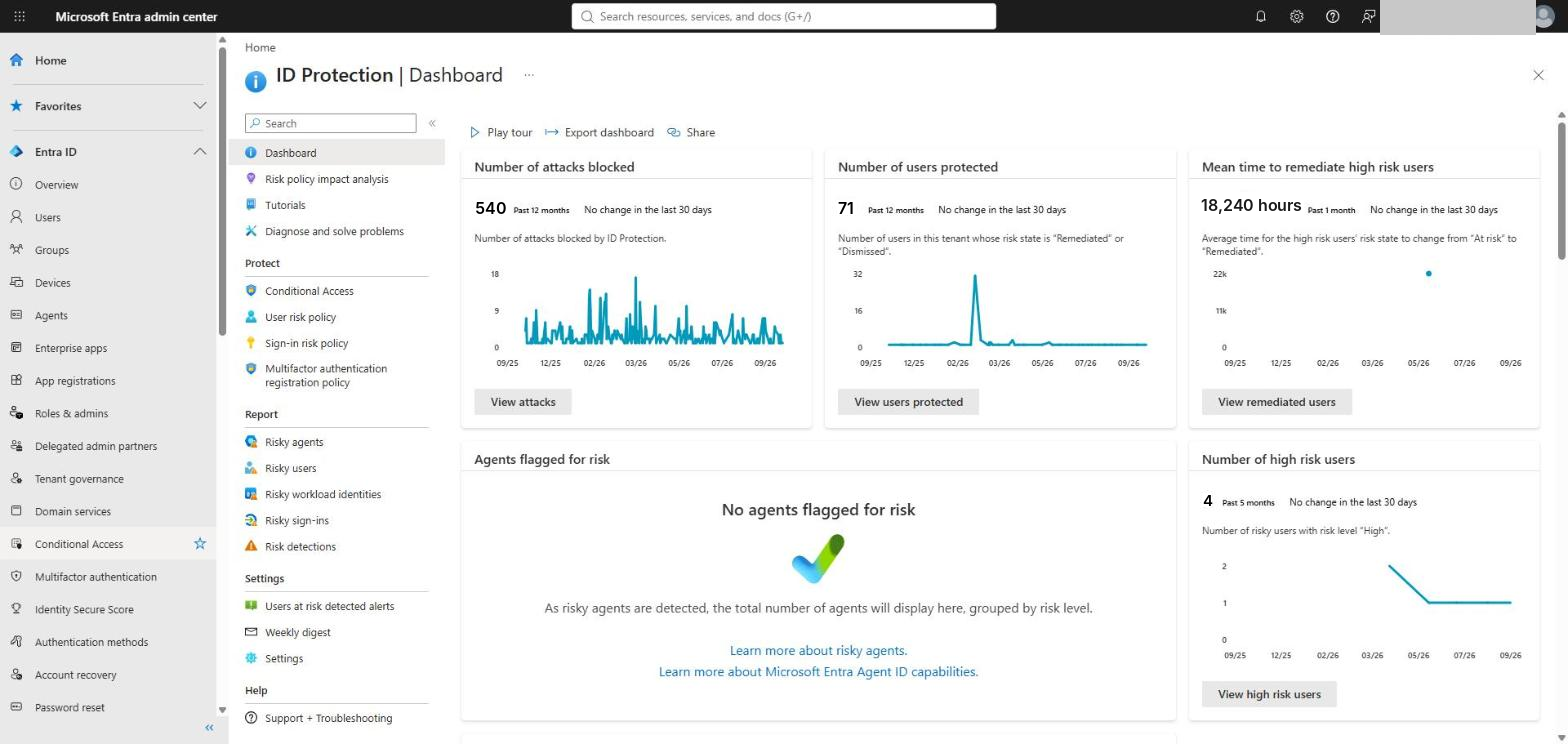Open portal settings gear icon
Screen dimensions: 1568x744
(1297, 17)
